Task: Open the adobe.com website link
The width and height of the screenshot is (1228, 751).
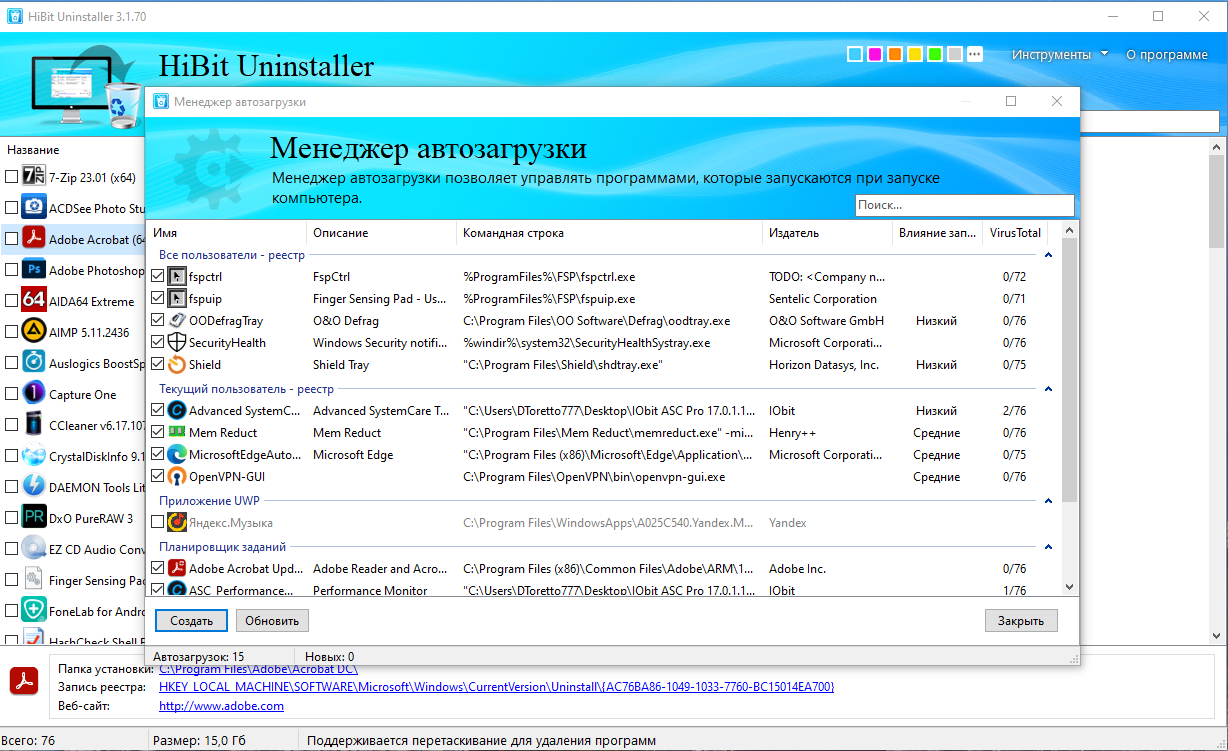Action: (x=221, y=706)
